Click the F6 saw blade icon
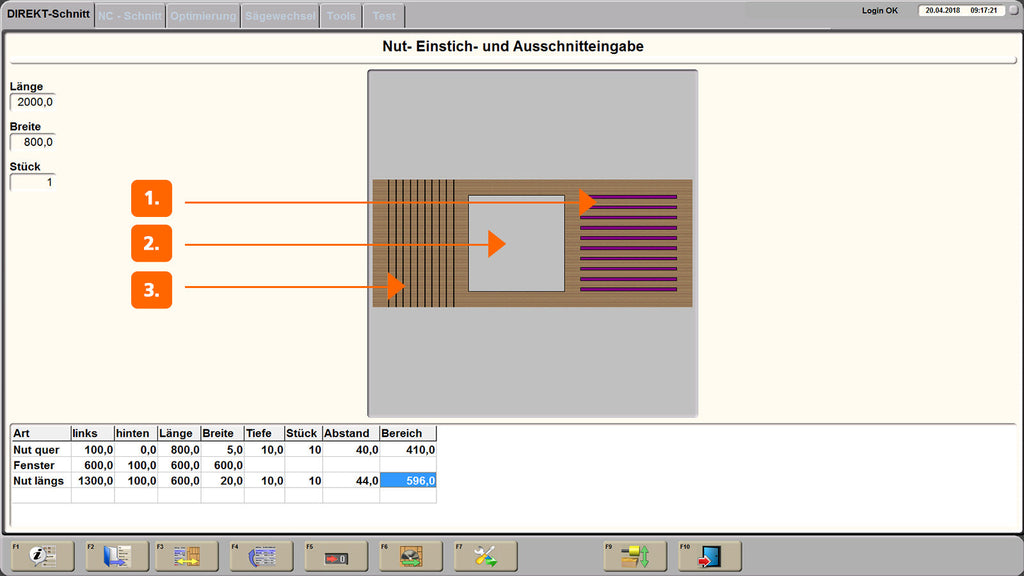 point(411,556)
